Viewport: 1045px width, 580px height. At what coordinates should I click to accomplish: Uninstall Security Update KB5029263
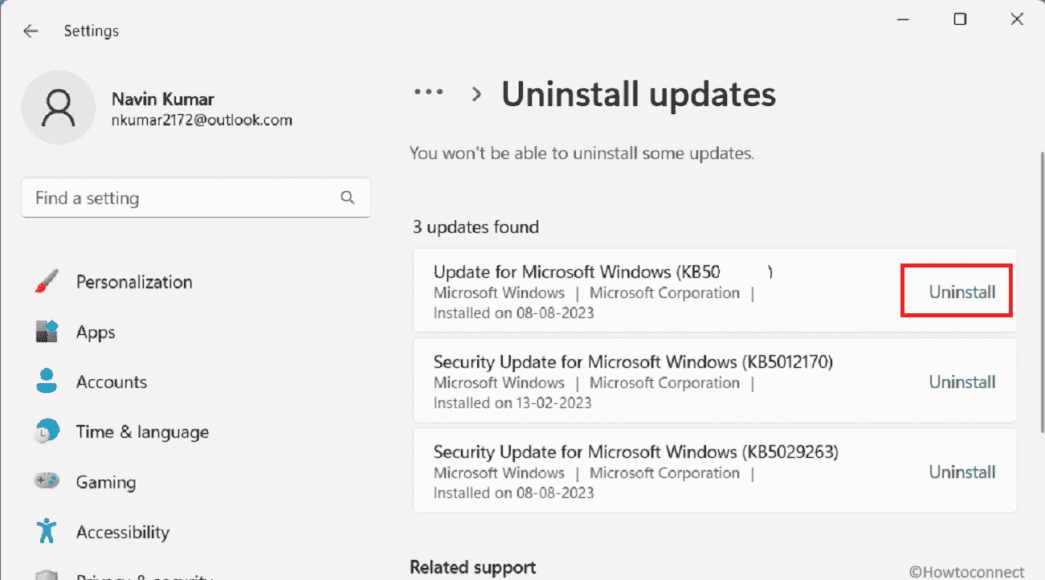click(961, 471)
